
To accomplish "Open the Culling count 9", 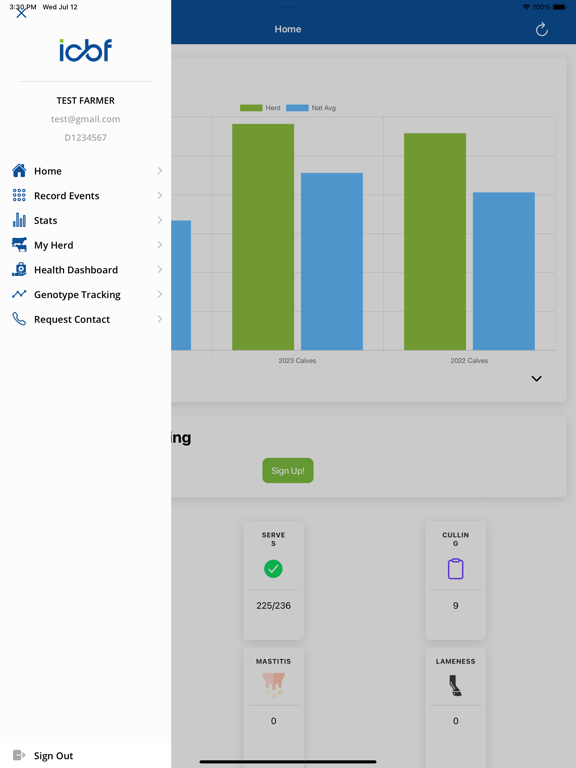I will pyautogui.click(x=456, y=605).
